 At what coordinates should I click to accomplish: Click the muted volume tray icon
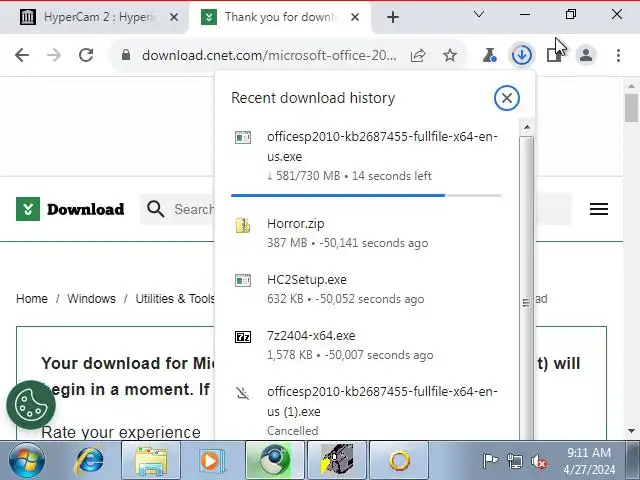click(539, 461)
